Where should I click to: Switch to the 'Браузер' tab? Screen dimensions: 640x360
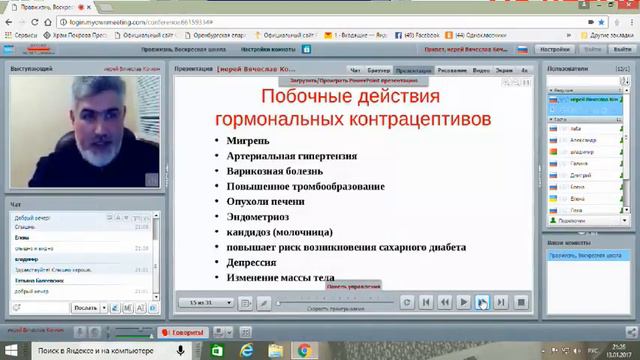(378, 70)
